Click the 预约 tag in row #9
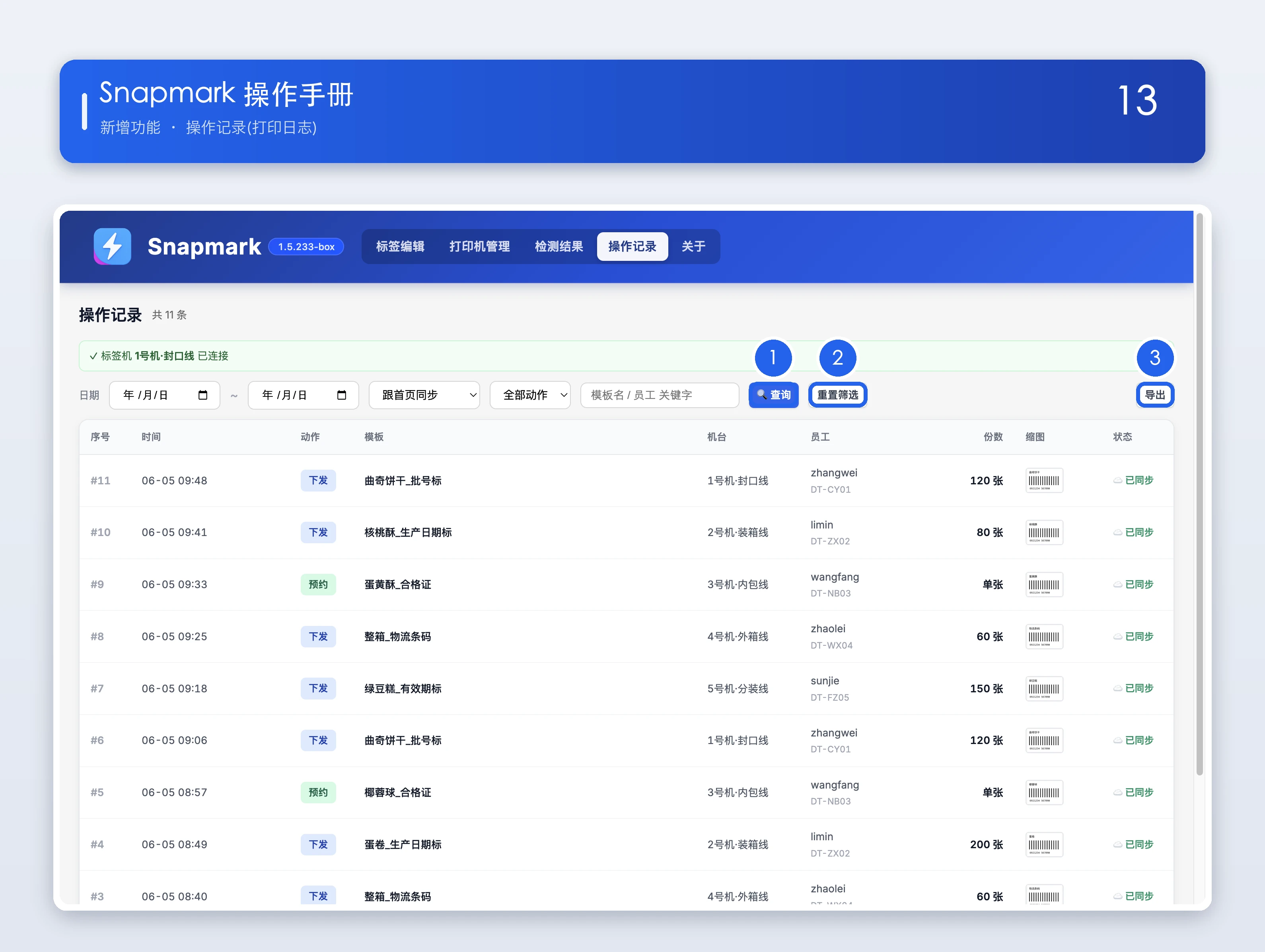The width and height of the screenshot is (1265, 952). point(318,584)
